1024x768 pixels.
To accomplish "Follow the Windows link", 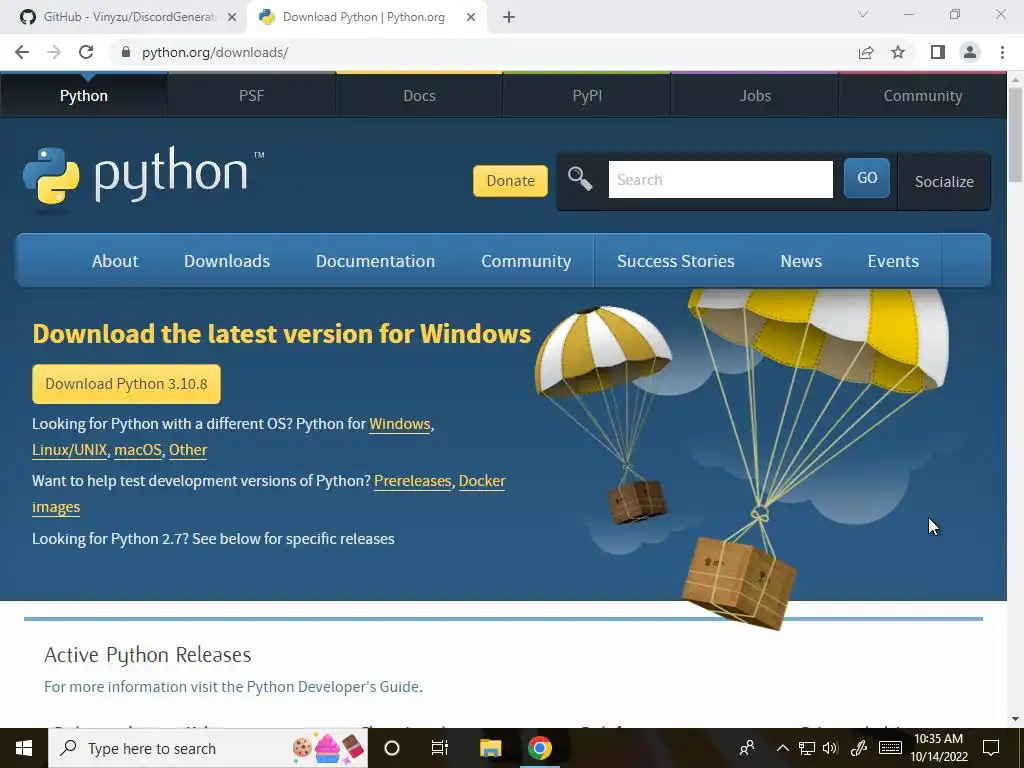I will (x=400, y=424).
